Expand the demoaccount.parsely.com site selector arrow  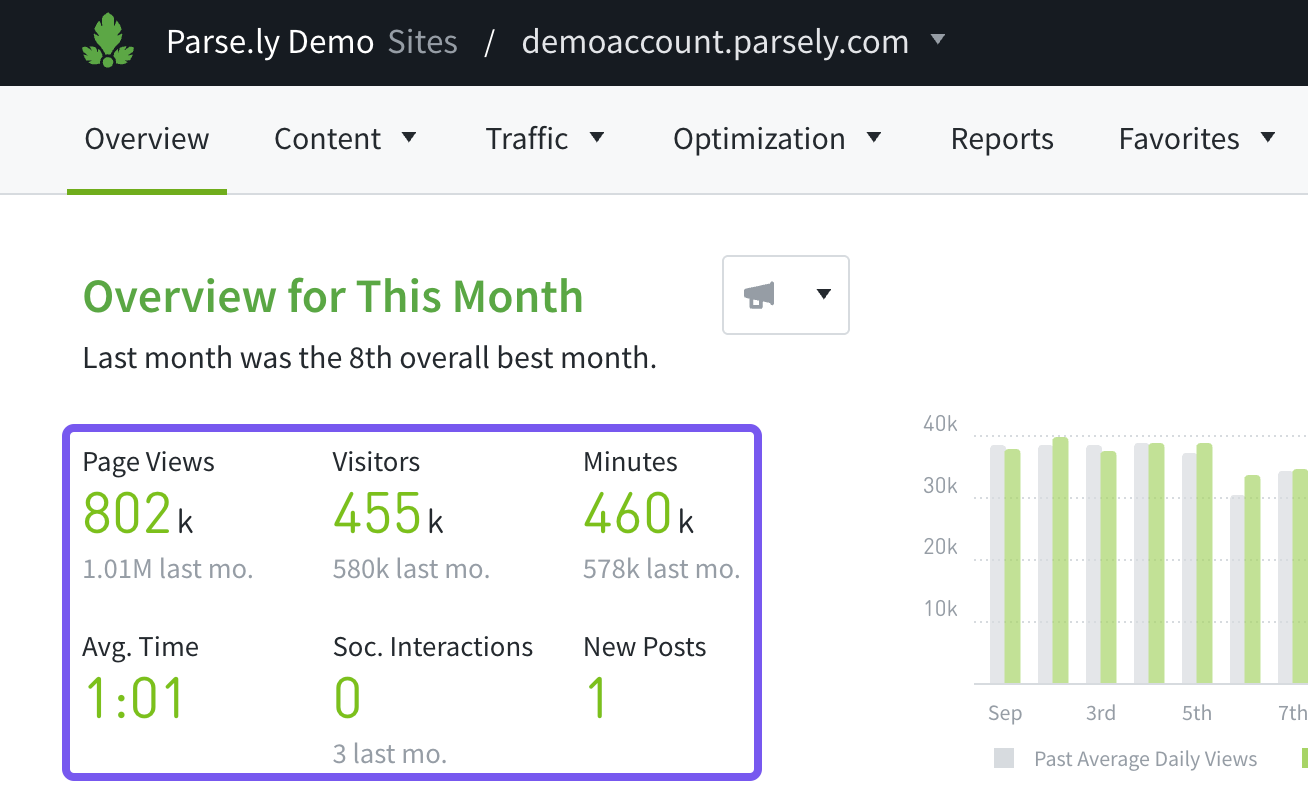click(937, 41)
